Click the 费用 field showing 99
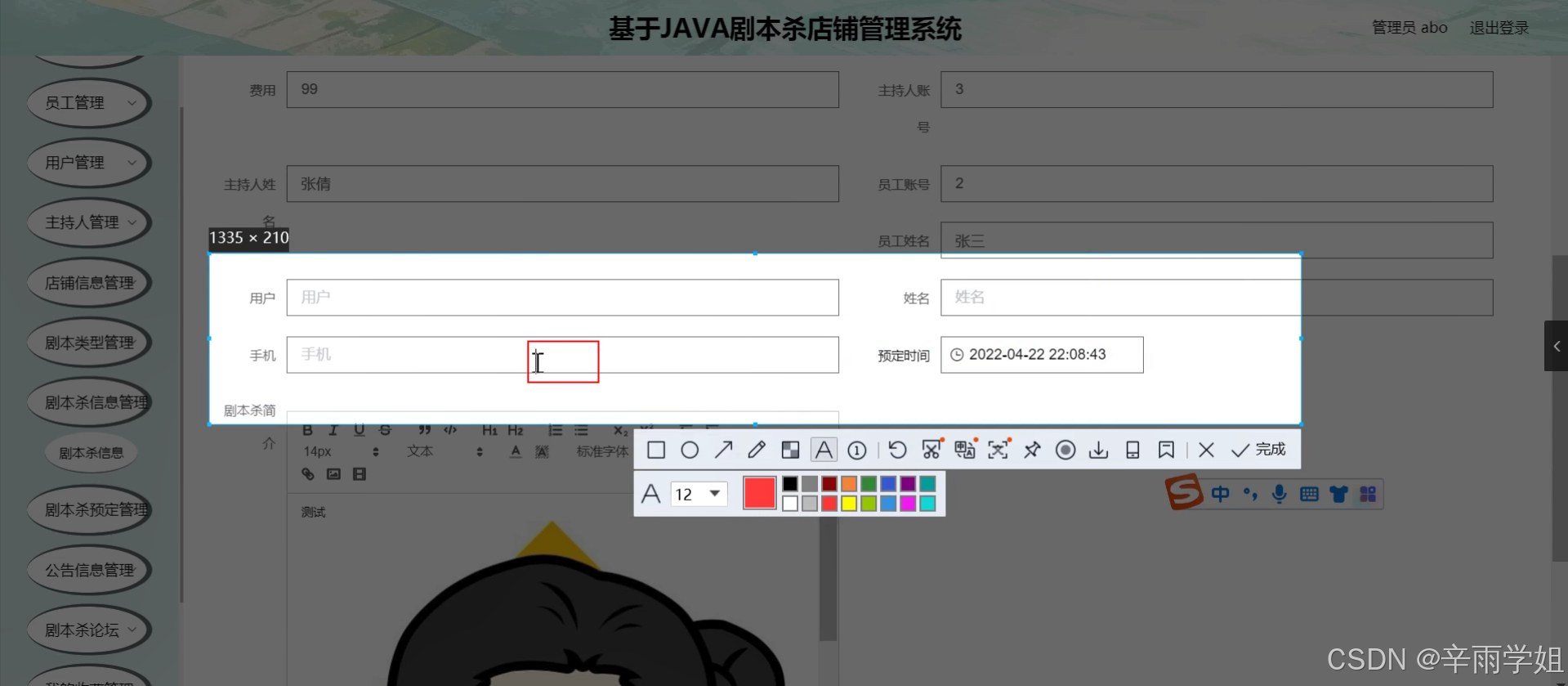 562,89
